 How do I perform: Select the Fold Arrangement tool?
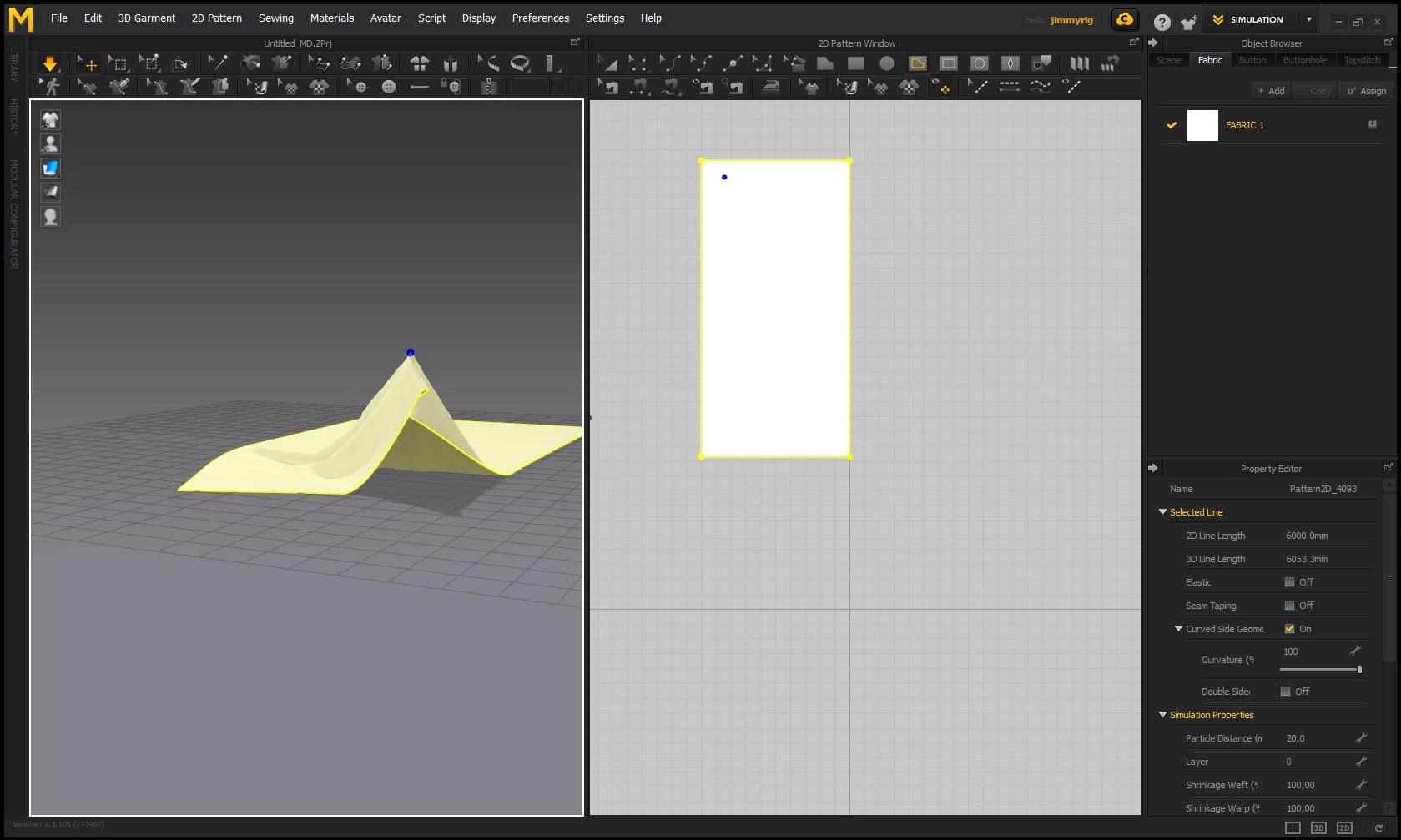(x=180, y=63)
